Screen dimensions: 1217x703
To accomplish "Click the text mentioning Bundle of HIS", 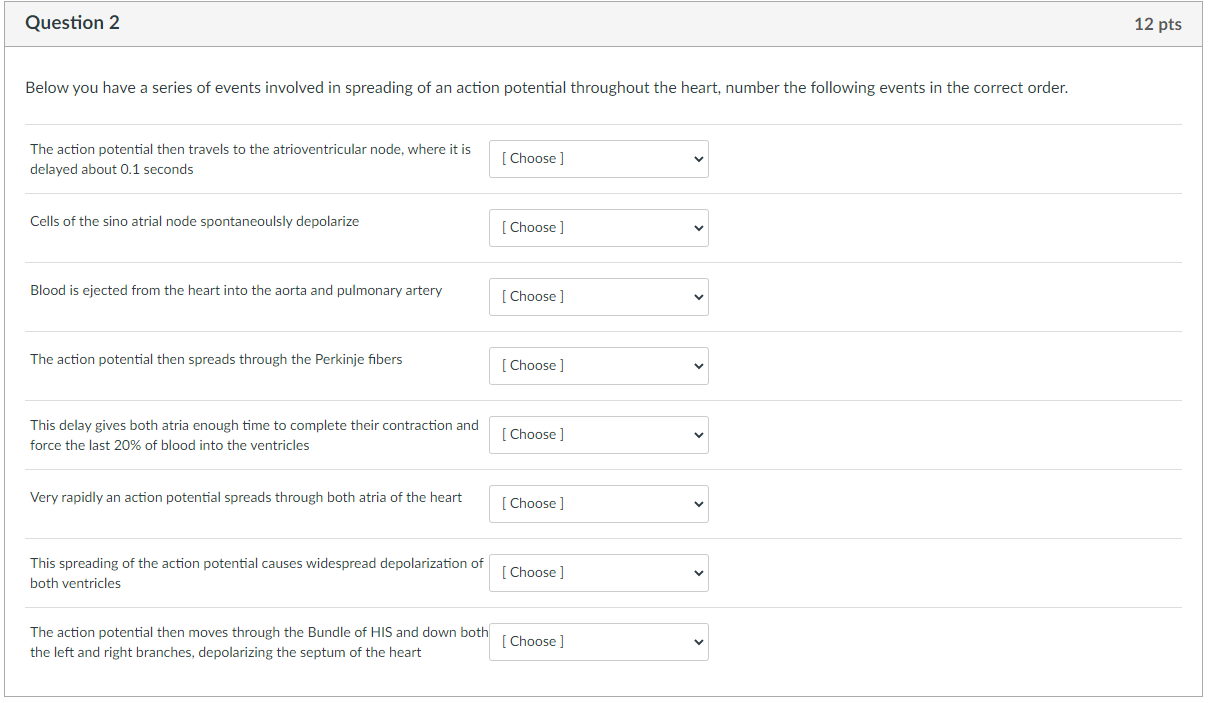I will coord(259,642).
